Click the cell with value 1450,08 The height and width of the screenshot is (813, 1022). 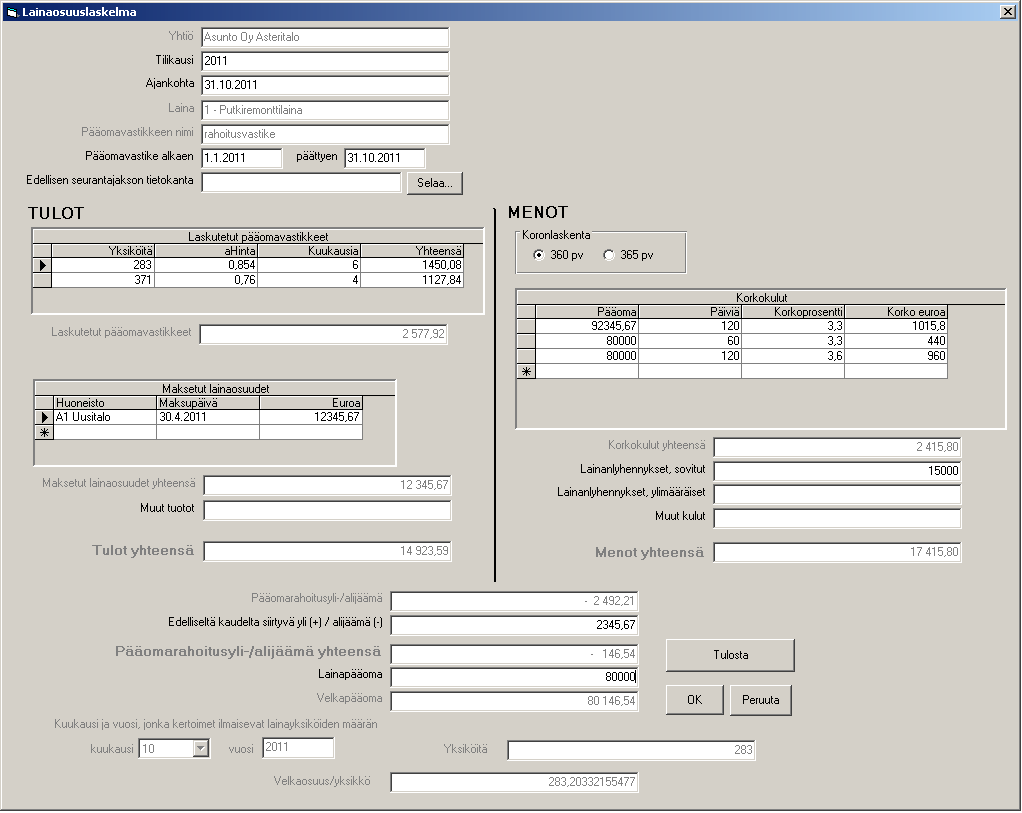pyautogui.click(x=412, y=265)
